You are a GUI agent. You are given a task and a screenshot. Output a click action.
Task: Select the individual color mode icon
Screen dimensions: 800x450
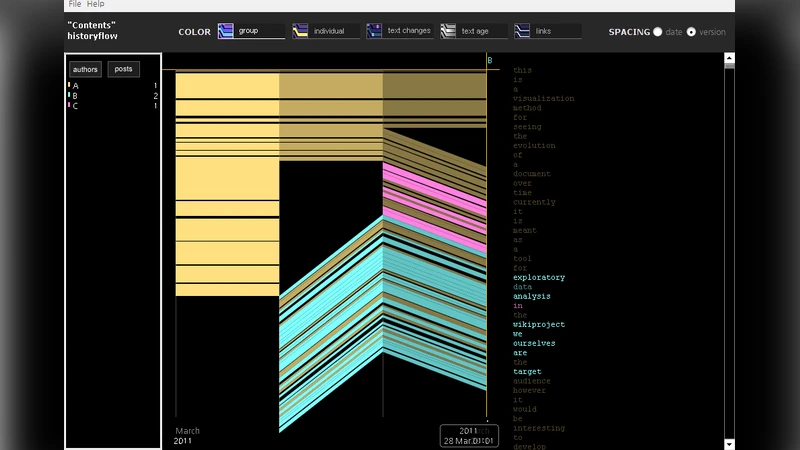(x=301, y=31)
